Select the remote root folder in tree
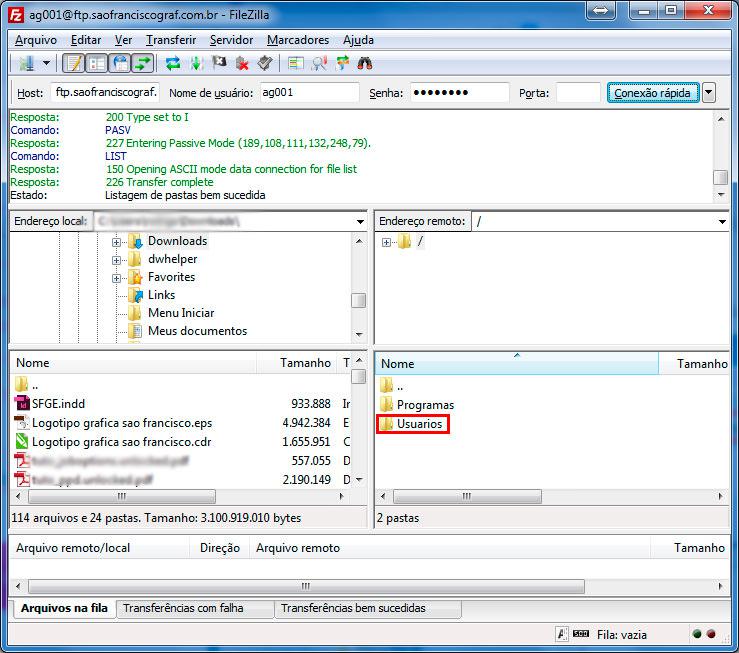Image resolution: width=739 pixels, height=653 pixels. pos(419,242)
